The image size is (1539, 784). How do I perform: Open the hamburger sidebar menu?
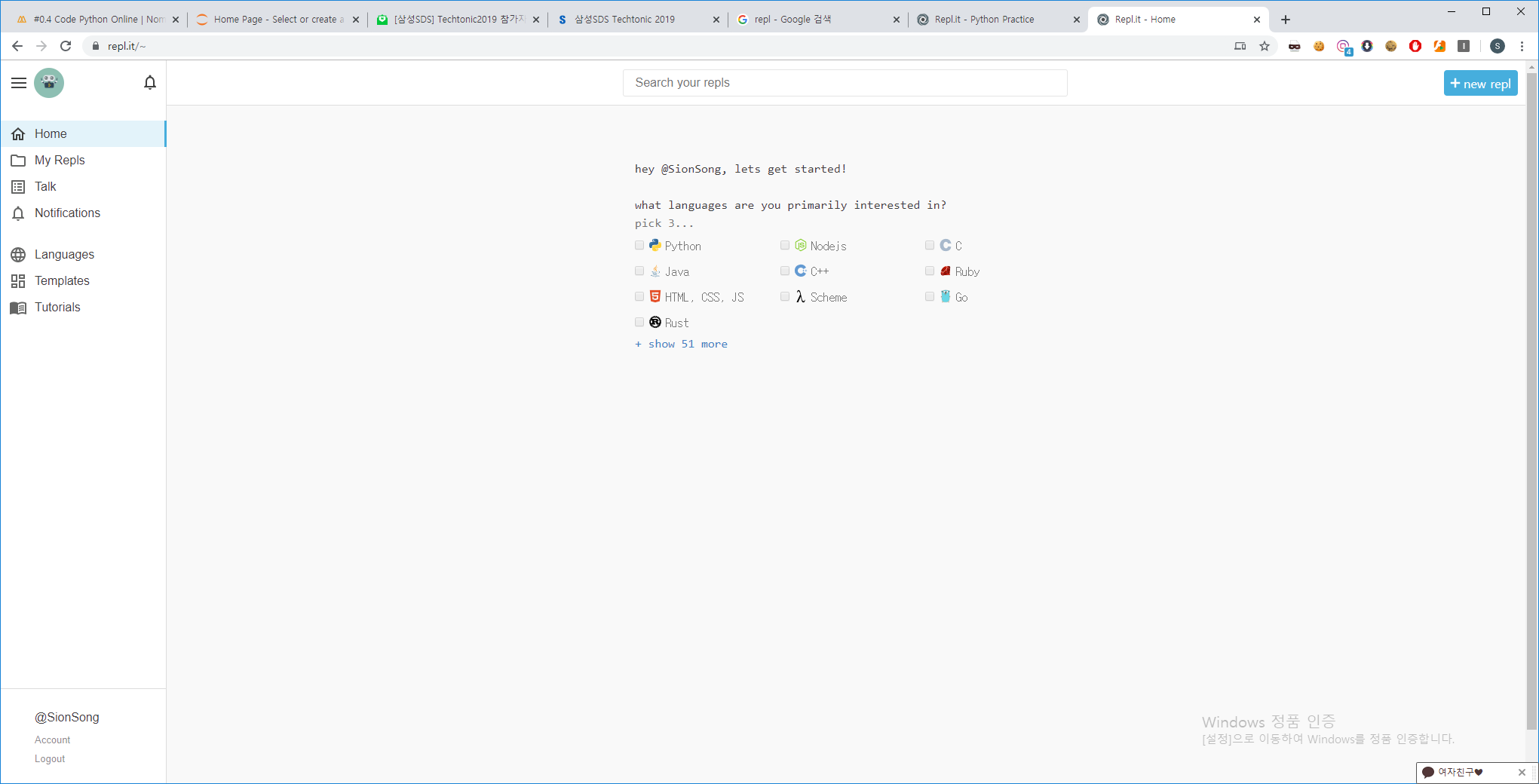19,83
